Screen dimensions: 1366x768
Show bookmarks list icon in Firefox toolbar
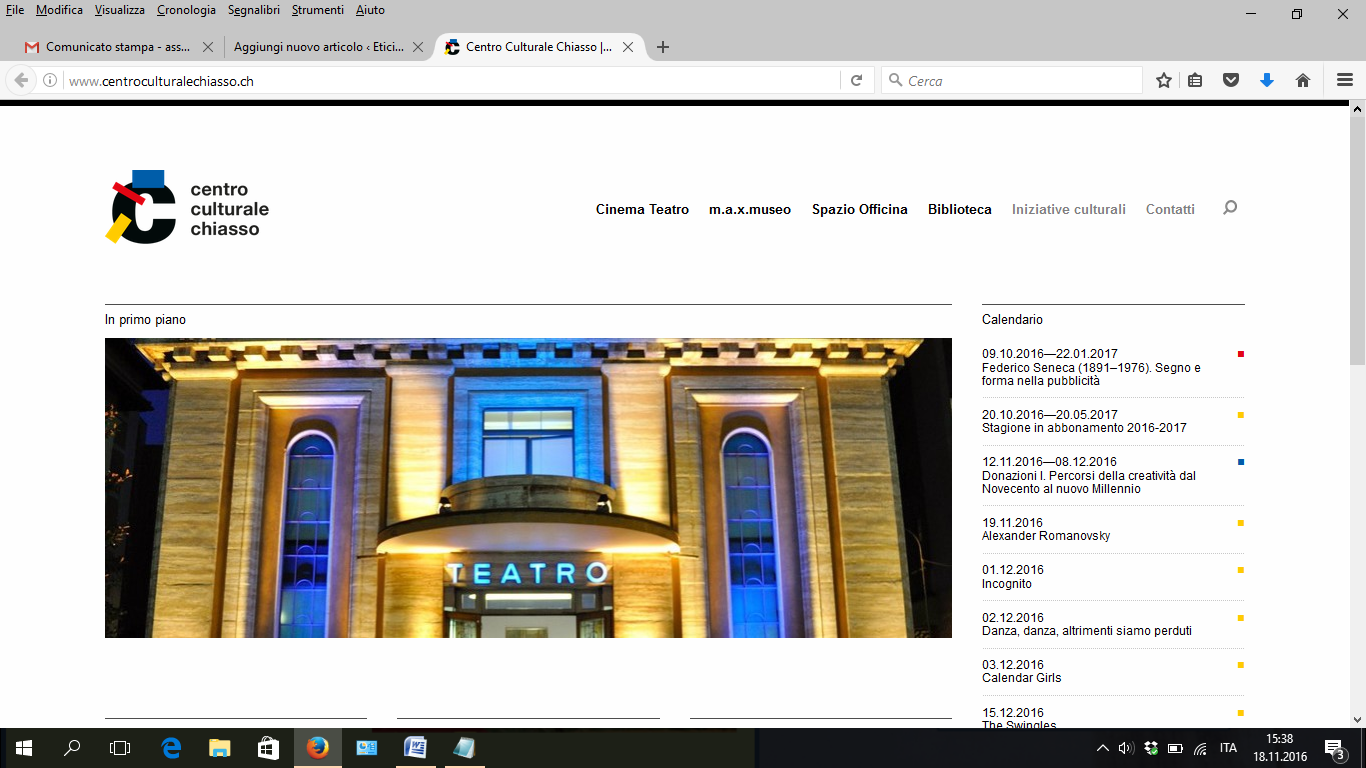click(1195, 81)
